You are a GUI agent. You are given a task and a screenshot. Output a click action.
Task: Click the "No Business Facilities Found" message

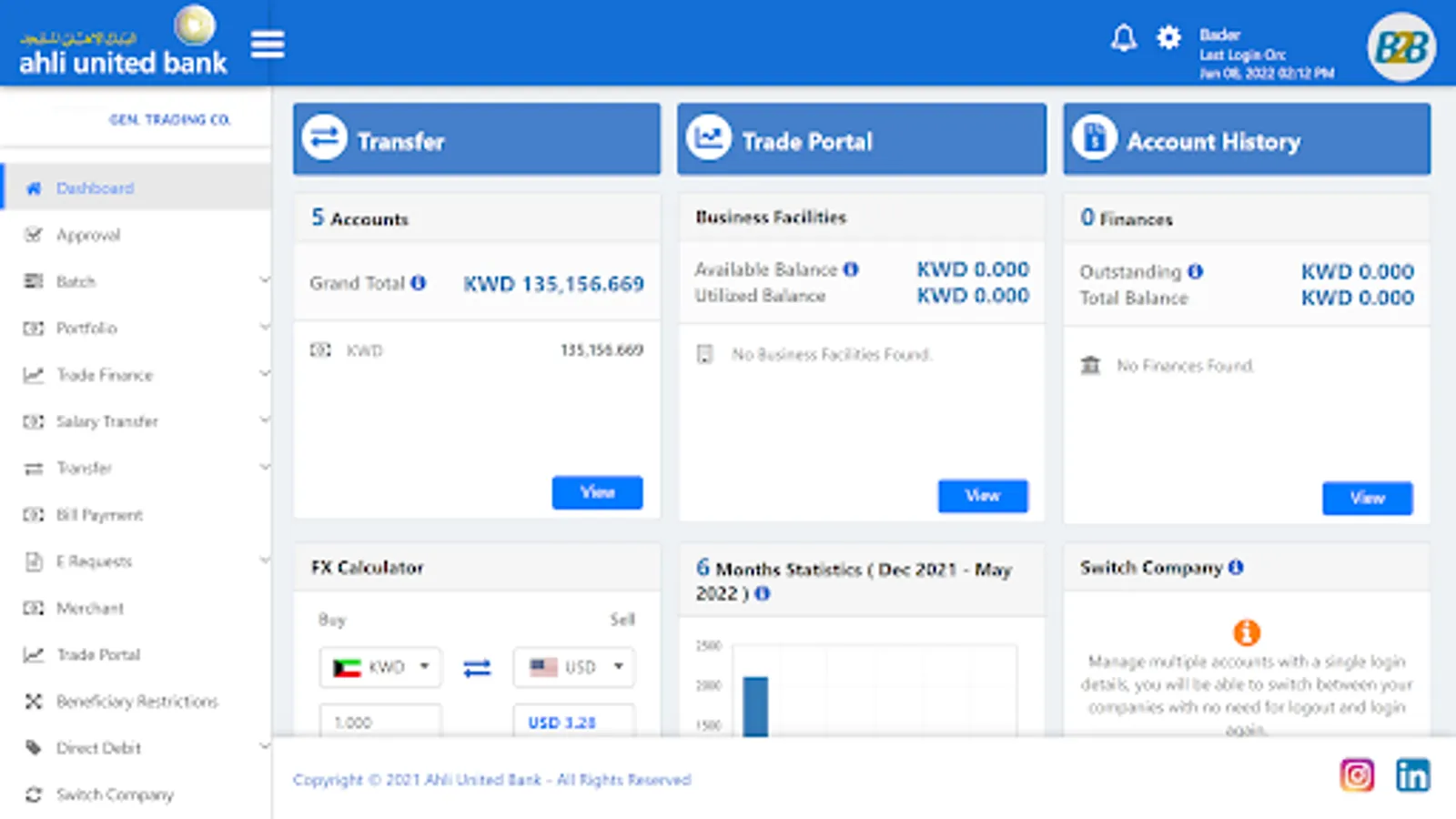click(x=832, y=354)
